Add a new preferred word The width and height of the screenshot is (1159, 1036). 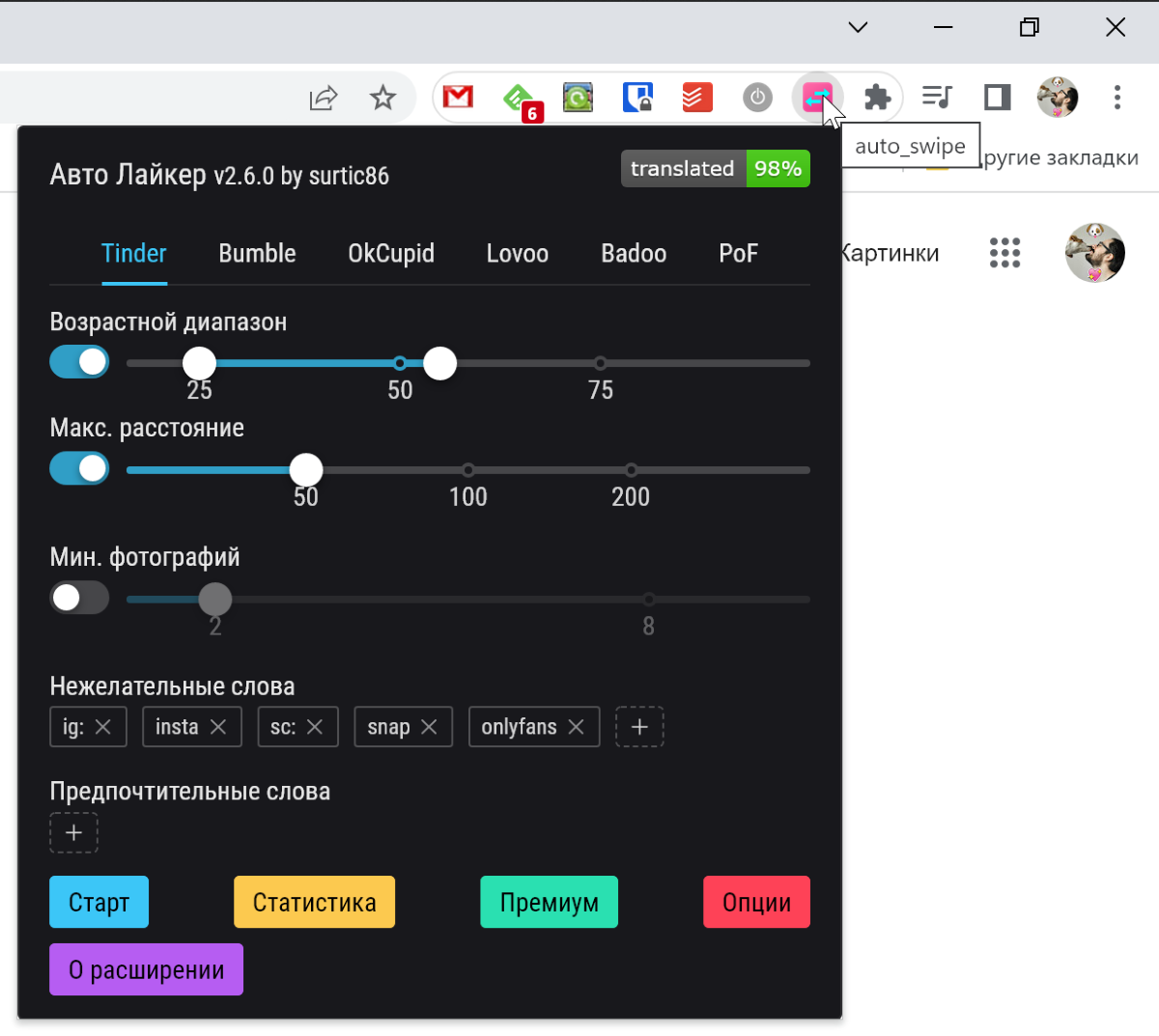click(x=74, y=833)
